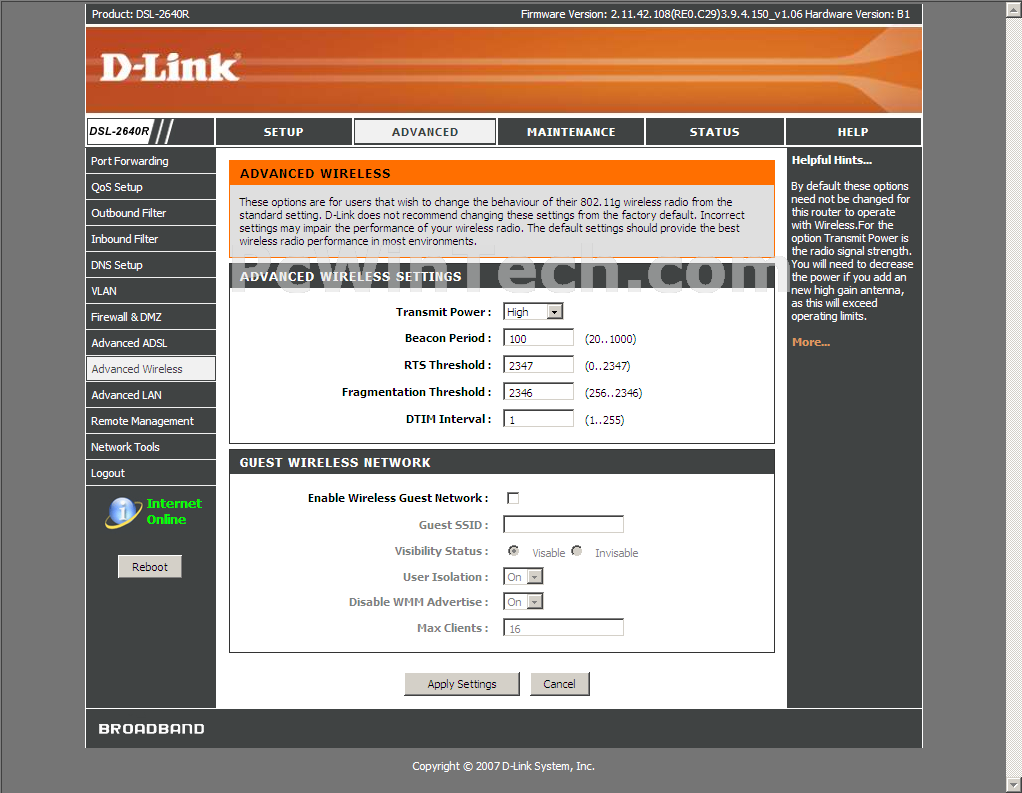Viewport: 1022px width, 793px height.
Task: Click the page scrollbar up arrow
Action: click(1014, 8)
